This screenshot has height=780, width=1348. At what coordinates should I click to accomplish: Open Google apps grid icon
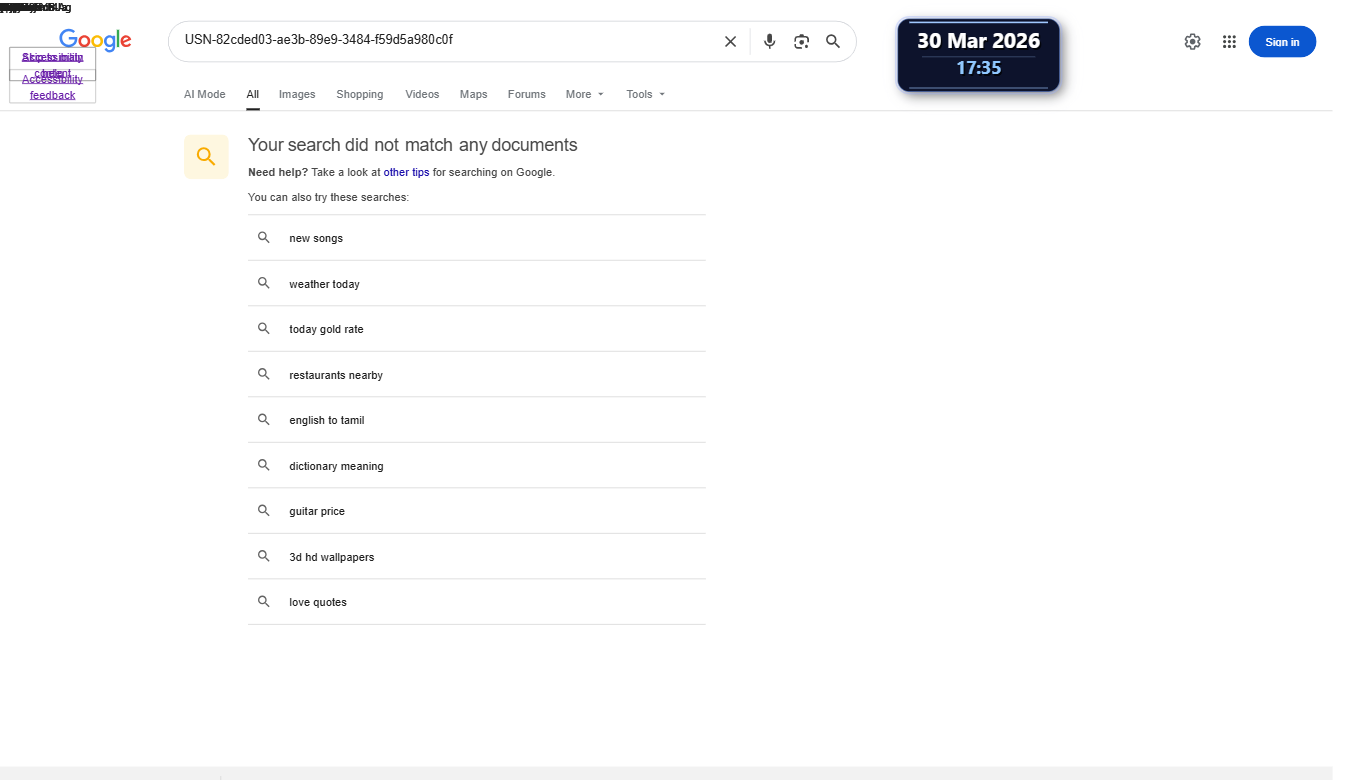coord(1229,42)
